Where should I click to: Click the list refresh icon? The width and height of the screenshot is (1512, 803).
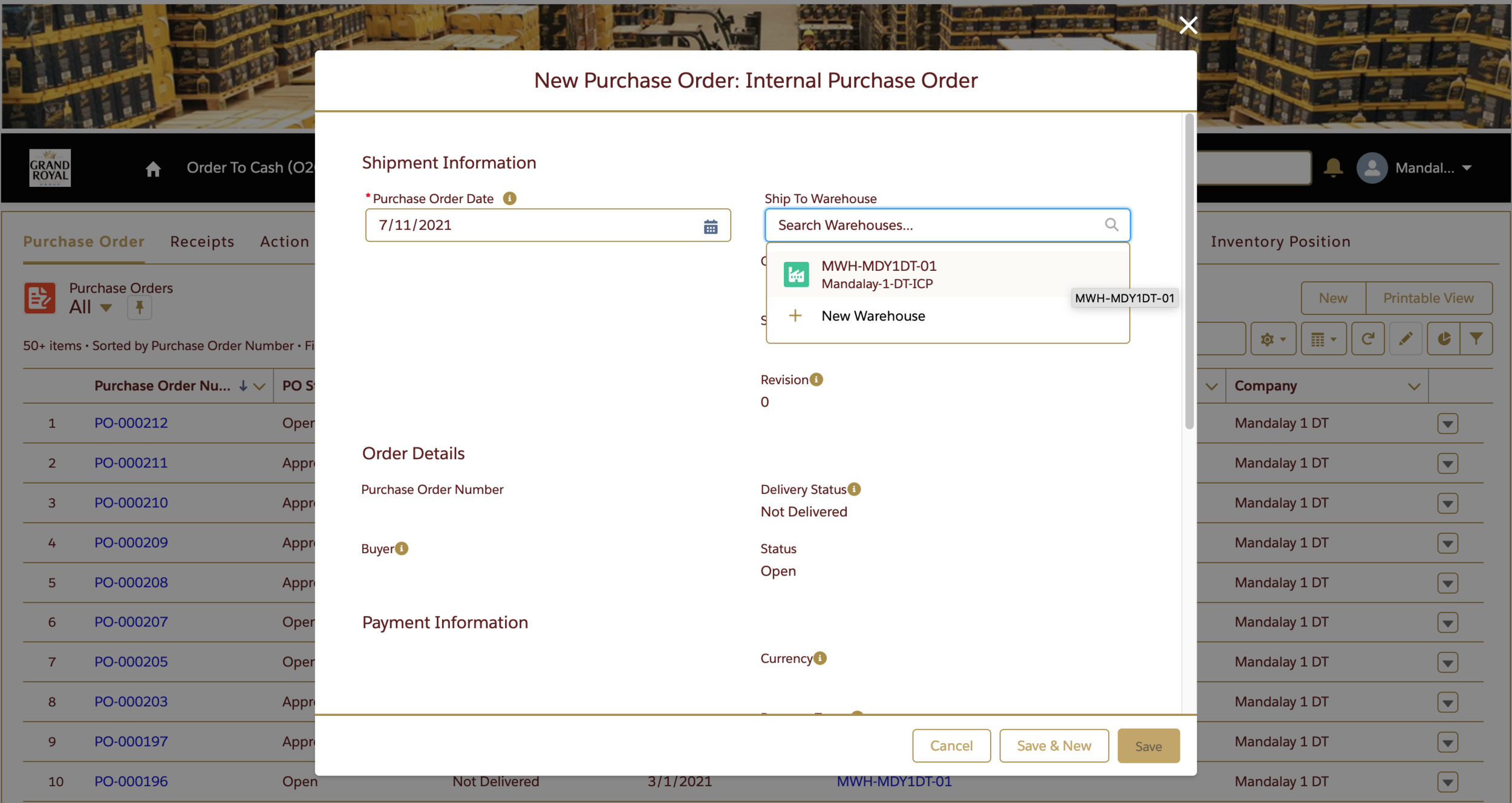coord(1367,339)
